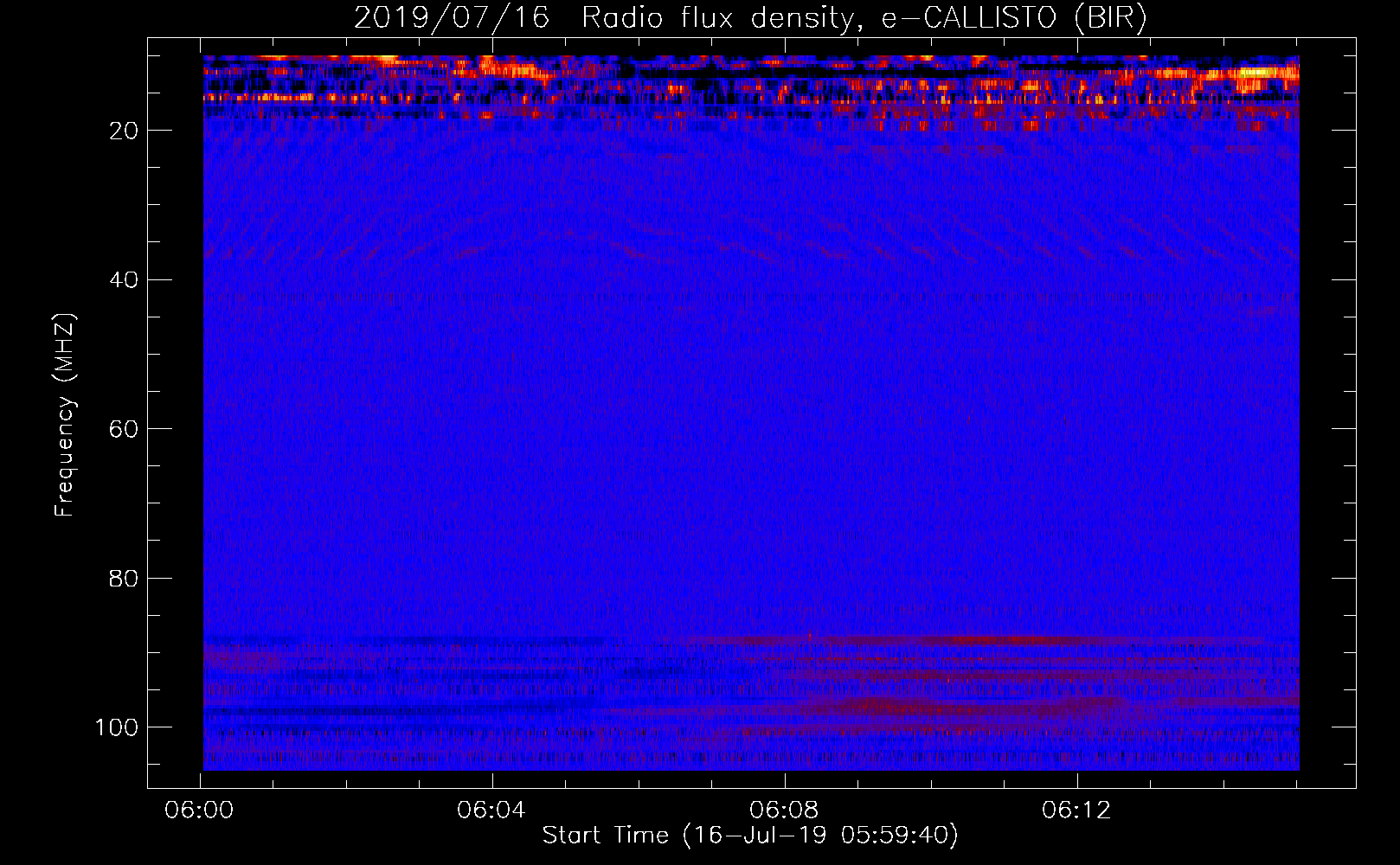The width and height of the screenshot is (1400, 865).
Task: Click the '80' frequency tick label
Action: tap(124, 578)
